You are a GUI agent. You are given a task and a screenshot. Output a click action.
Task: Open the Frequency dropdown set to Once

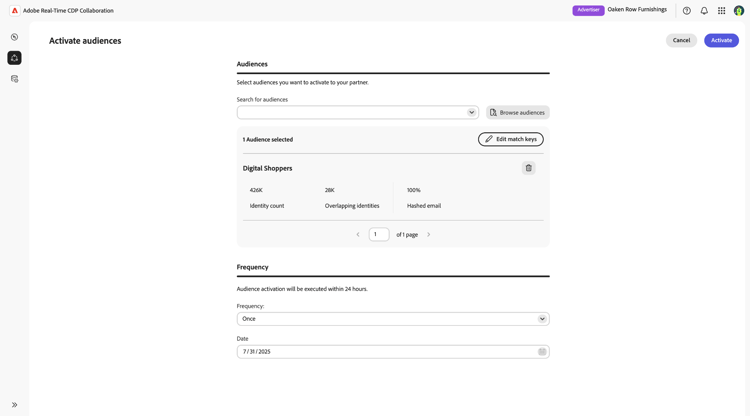coord(542,319)
